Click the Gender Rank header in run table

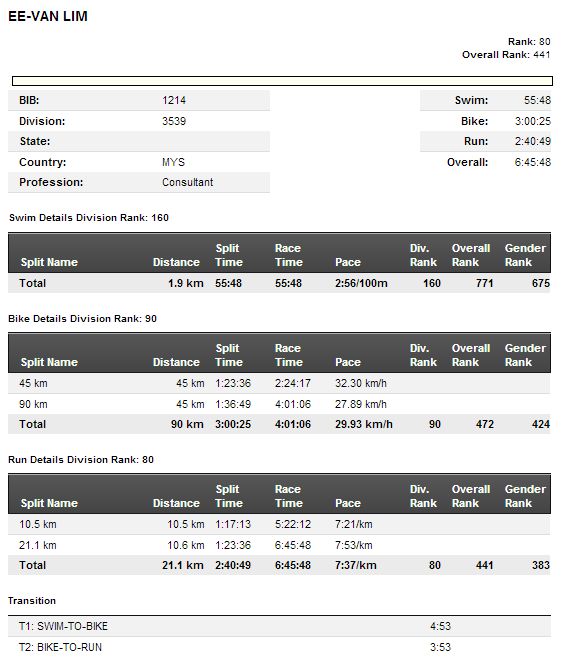tap(525, 496)
